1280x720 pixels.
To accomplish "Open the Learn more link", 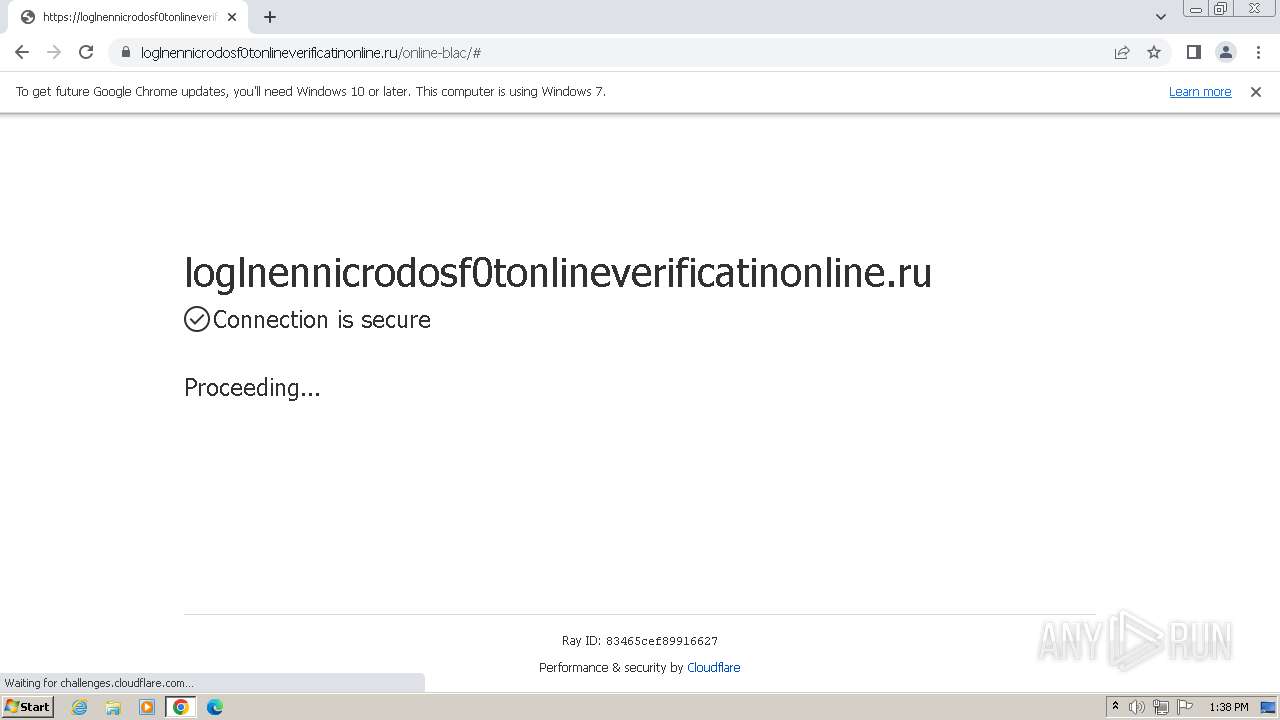I will [x=1200, y=91].
